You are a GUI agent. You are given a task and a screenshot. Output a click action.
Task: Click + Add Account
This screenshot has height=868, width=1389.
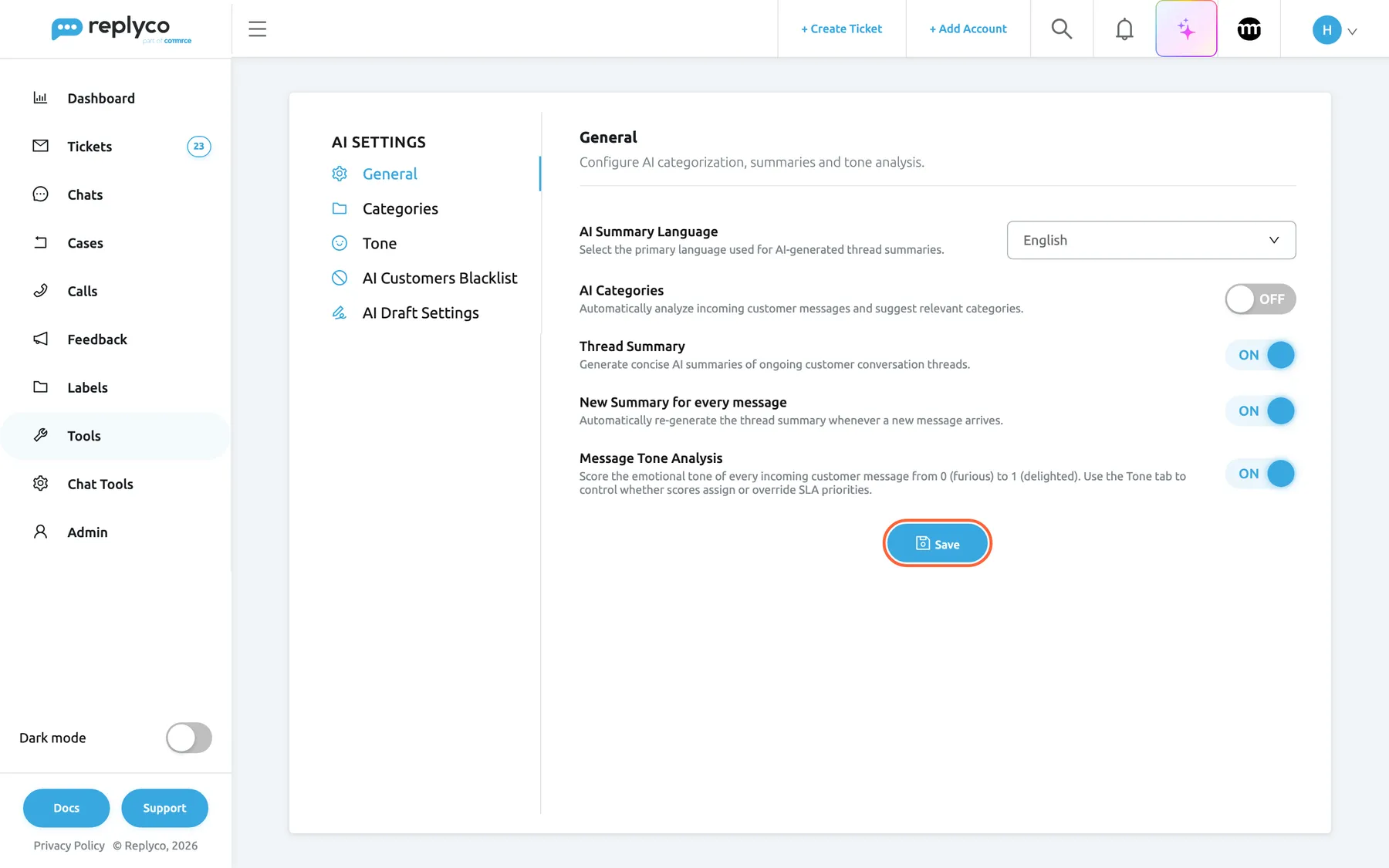tap(968, 29)
